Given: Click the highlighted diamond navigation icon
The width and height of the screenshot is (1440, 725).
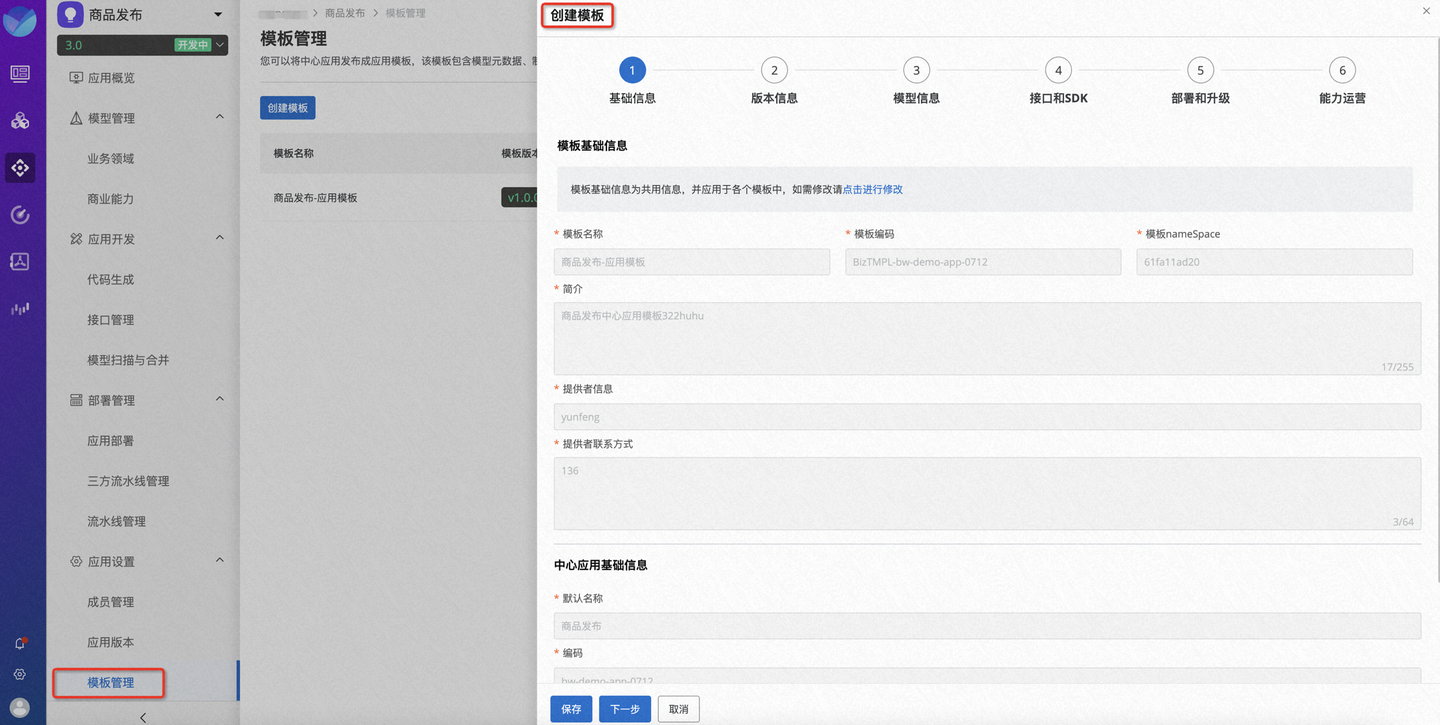Looking at the screenshot, I should [20, 167].
